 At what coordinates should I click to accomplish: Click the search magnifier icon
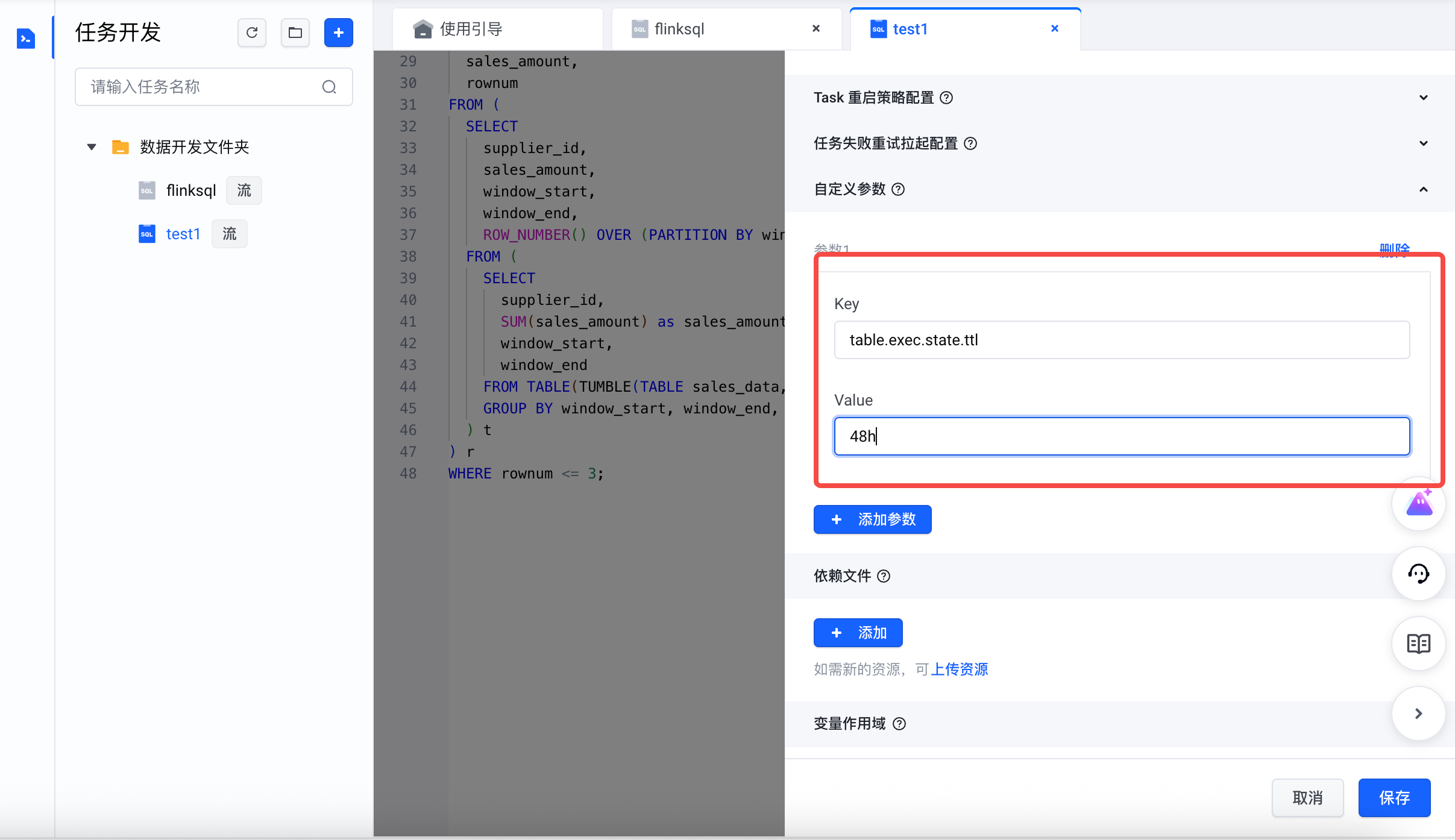click(329, 87)
